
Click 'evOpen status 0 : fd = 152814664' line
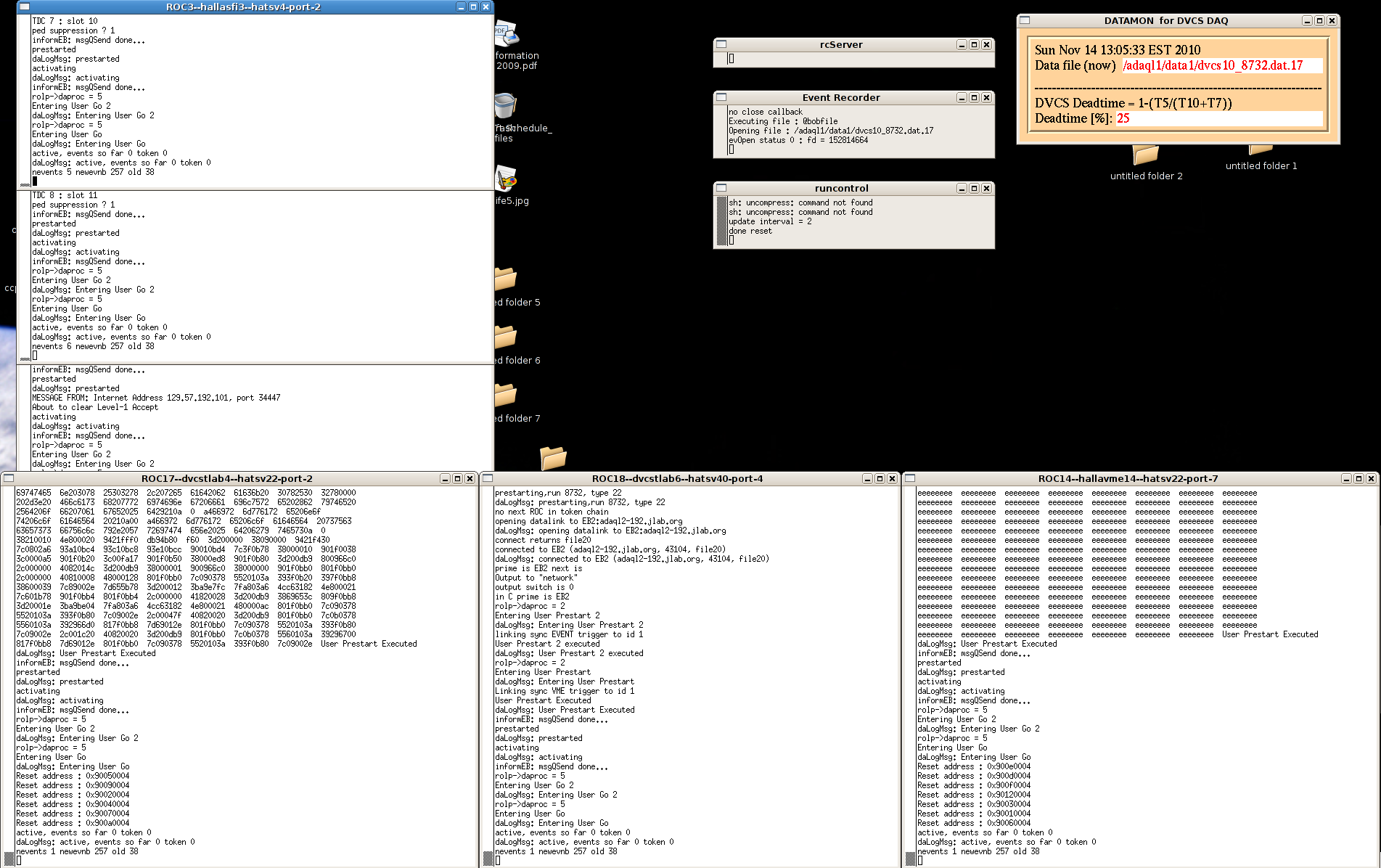(798, 140)
